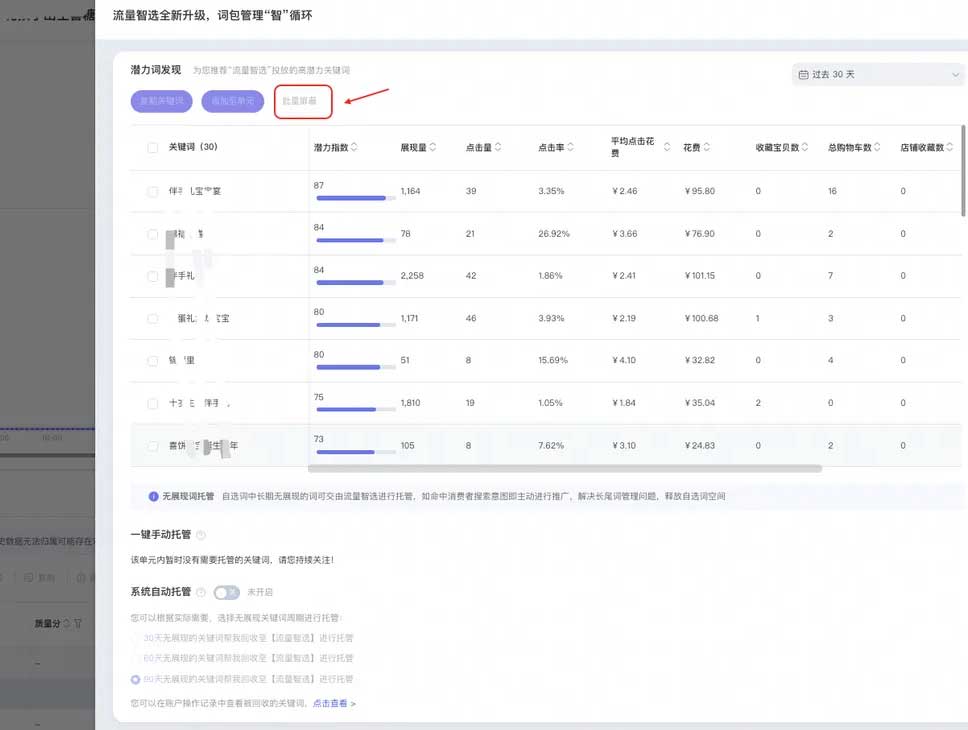Click the 复制关键词 button
The image size is (968, 730).
tap(162, 101)
